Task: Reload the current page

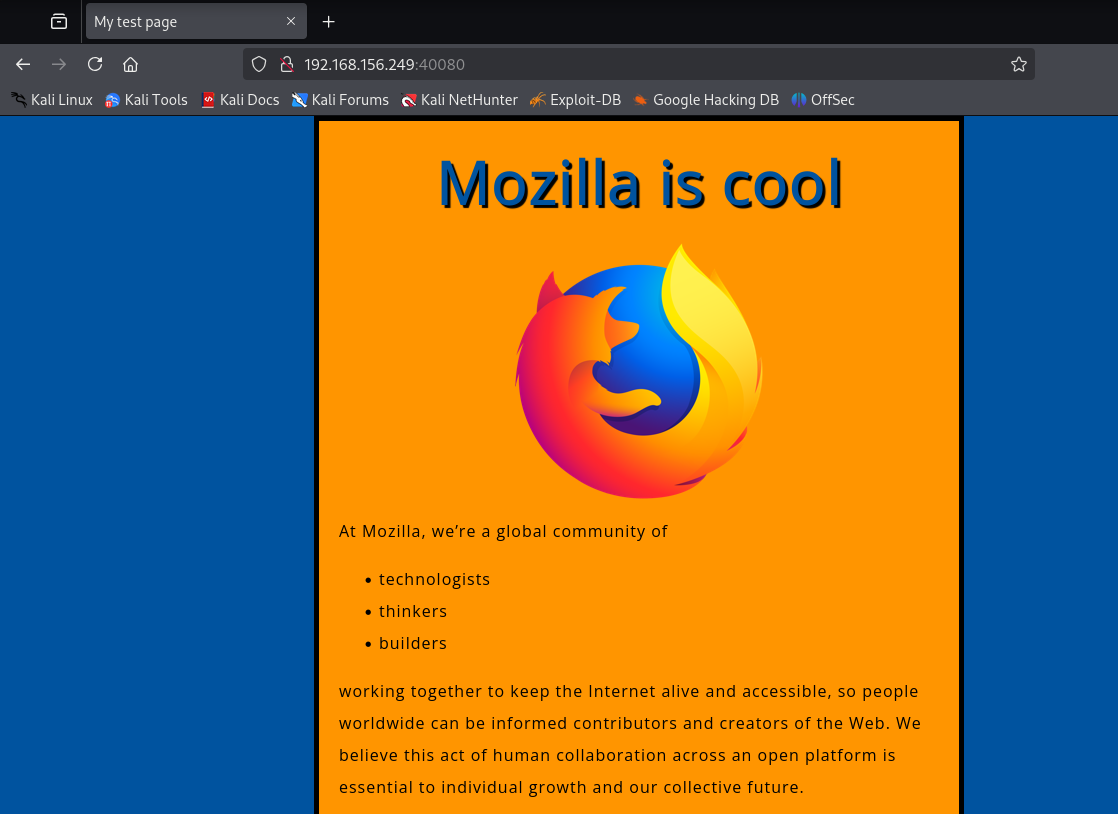Action: 95,64
